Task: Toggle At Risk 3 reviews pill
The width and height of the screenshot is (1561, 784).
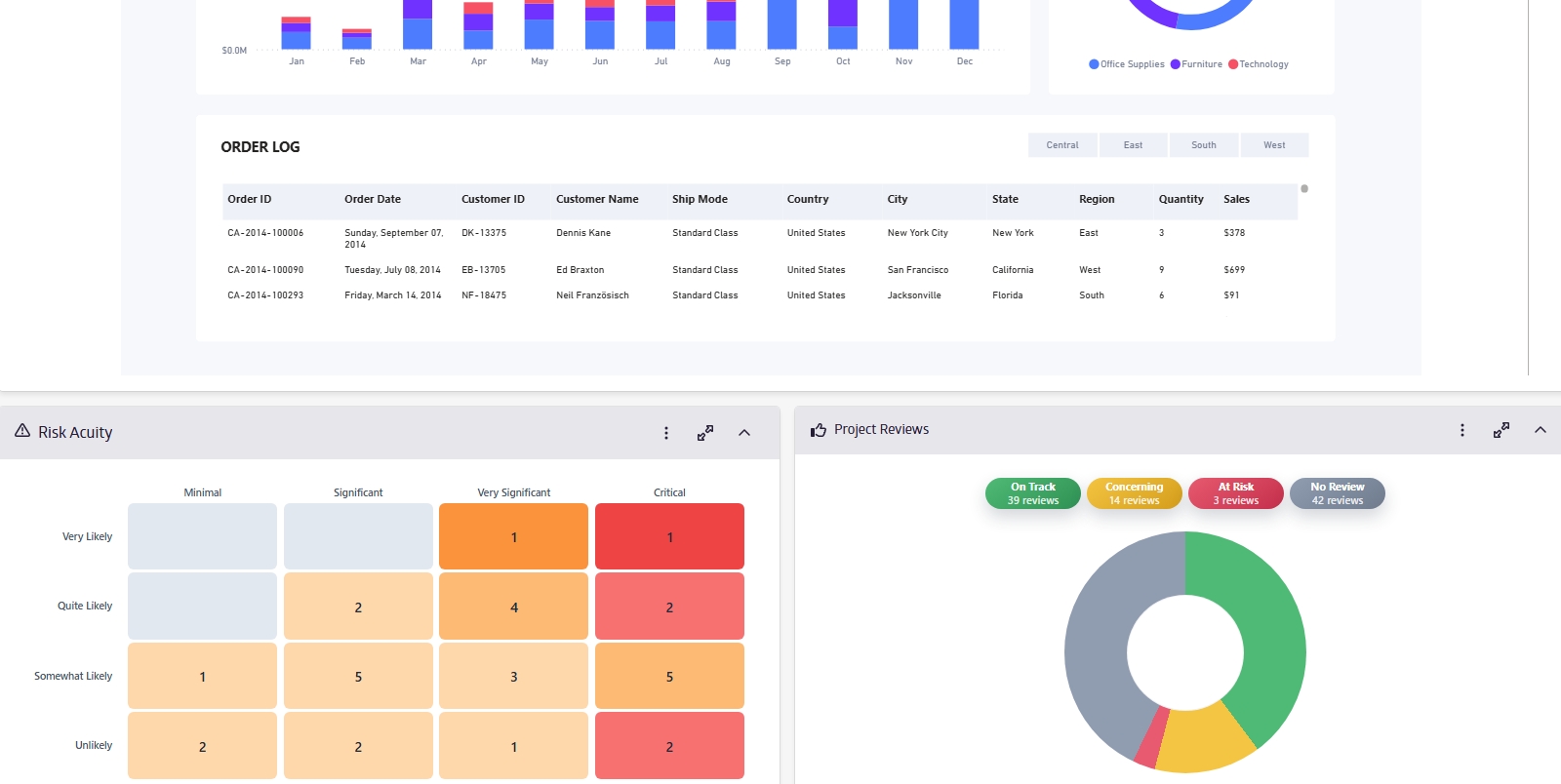Action: pyautogui.click(x=1236, y=493)
